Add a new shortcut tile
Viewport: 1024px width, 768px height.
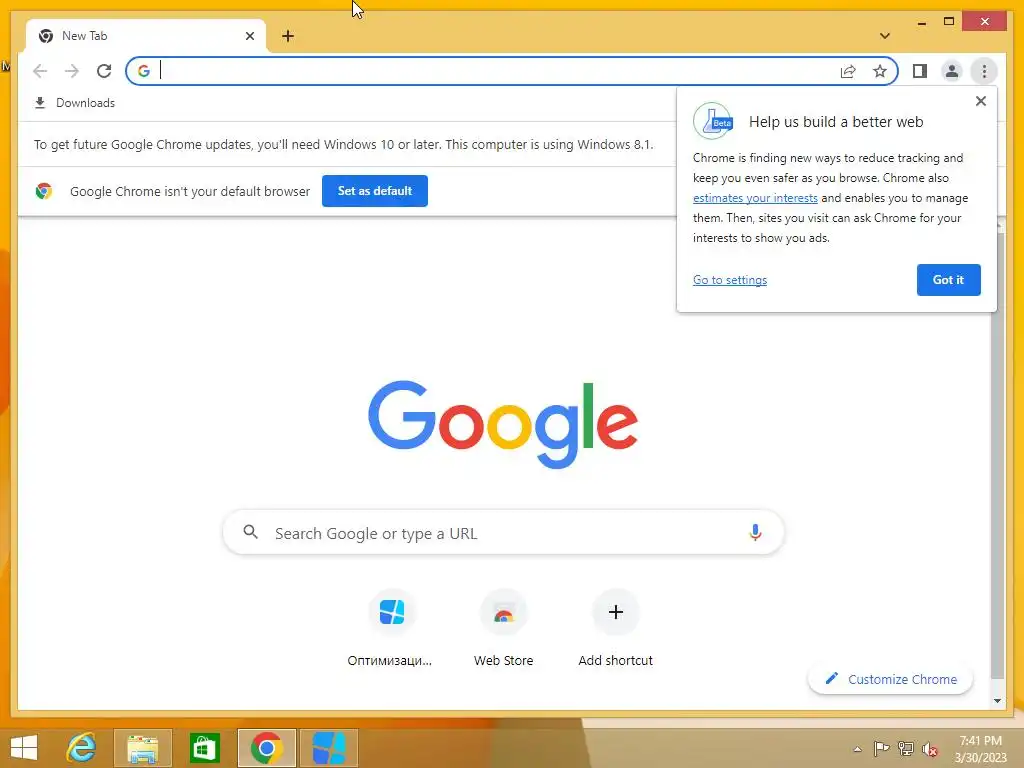615,628
